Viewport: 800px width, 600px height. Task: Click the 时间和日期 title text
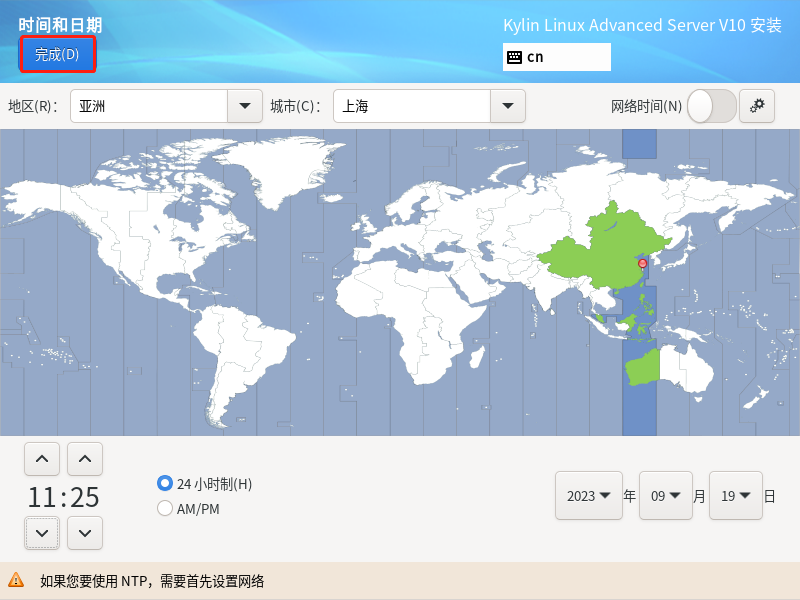(60, 25)
